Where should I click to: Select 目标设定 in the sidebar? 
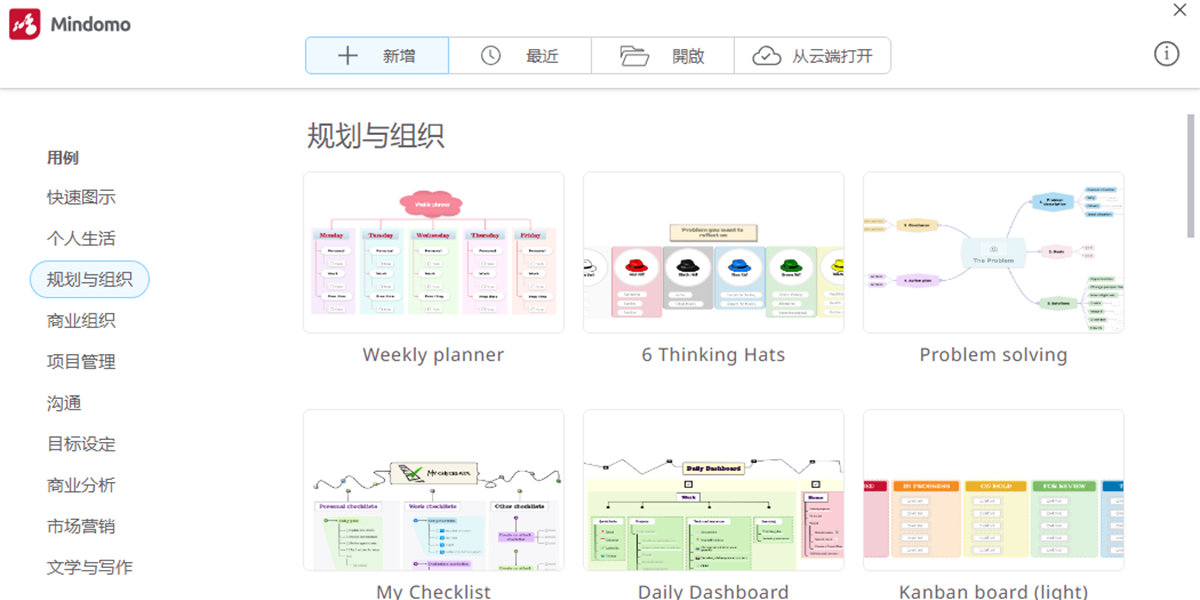(x=81, y=443)
